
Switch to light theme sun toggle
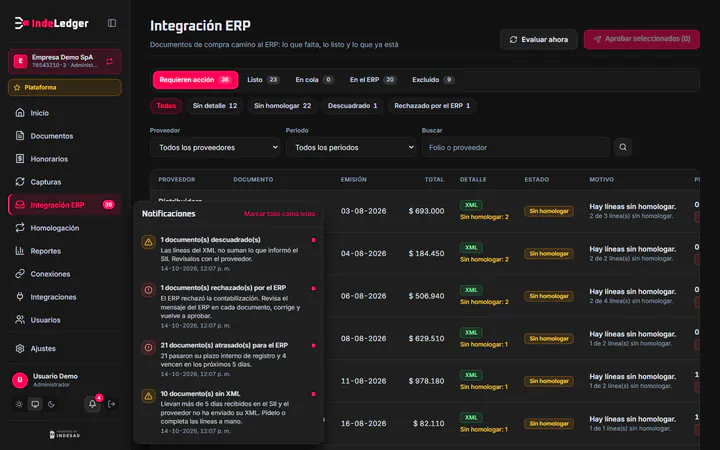coord(19,404)
